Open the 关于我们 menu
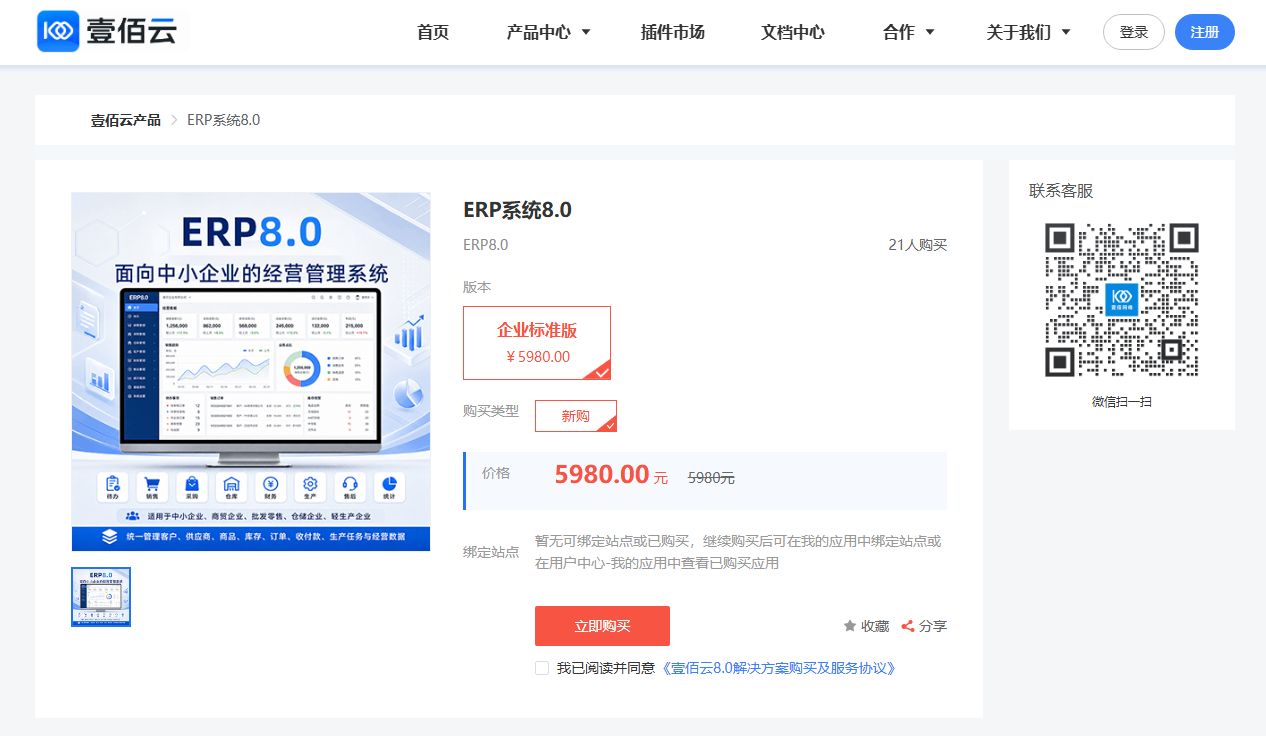The height and width of the screenshot is (736, 1266). pos(1019,32)
